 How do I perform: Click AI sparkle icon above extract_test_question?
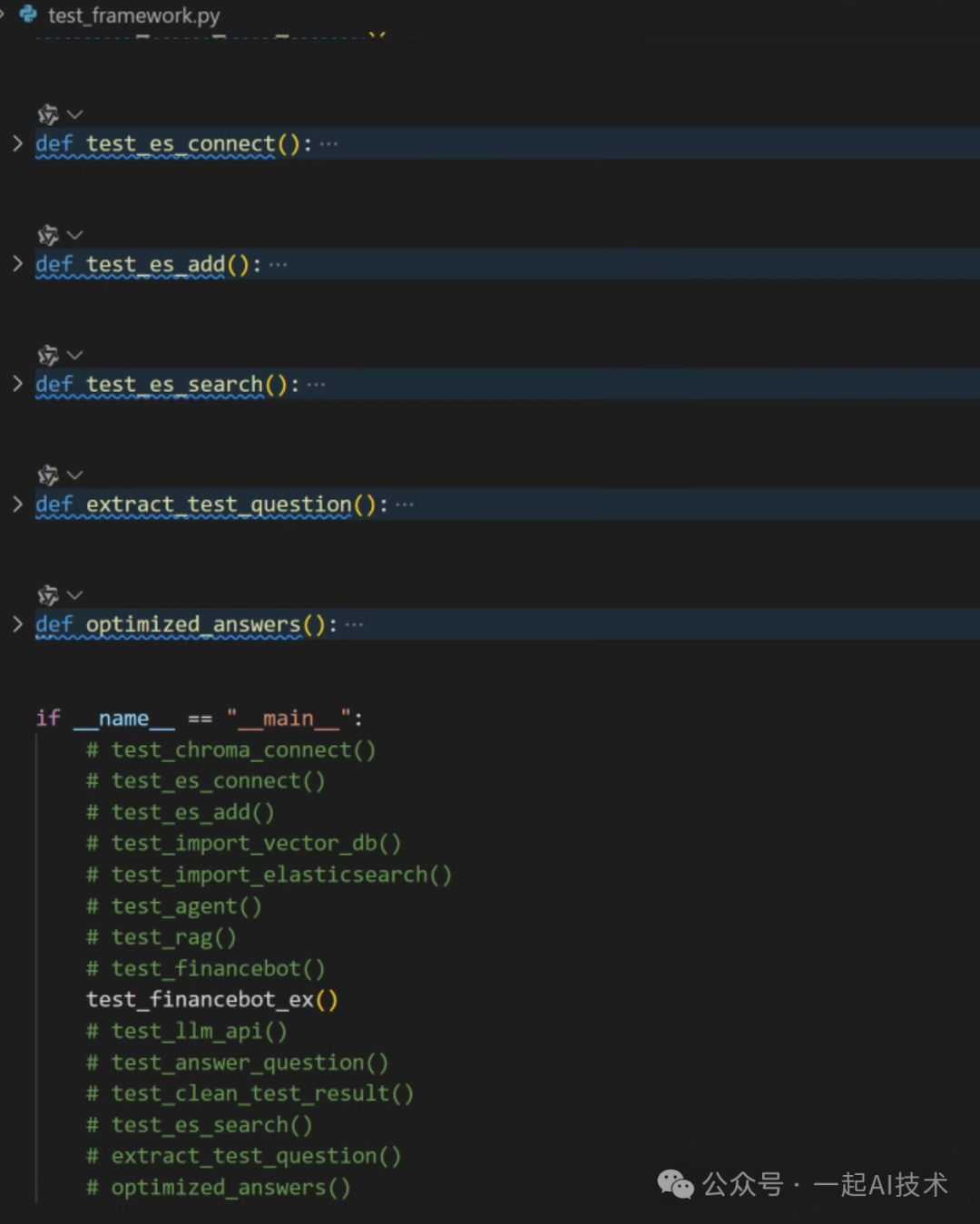[48, 475]
